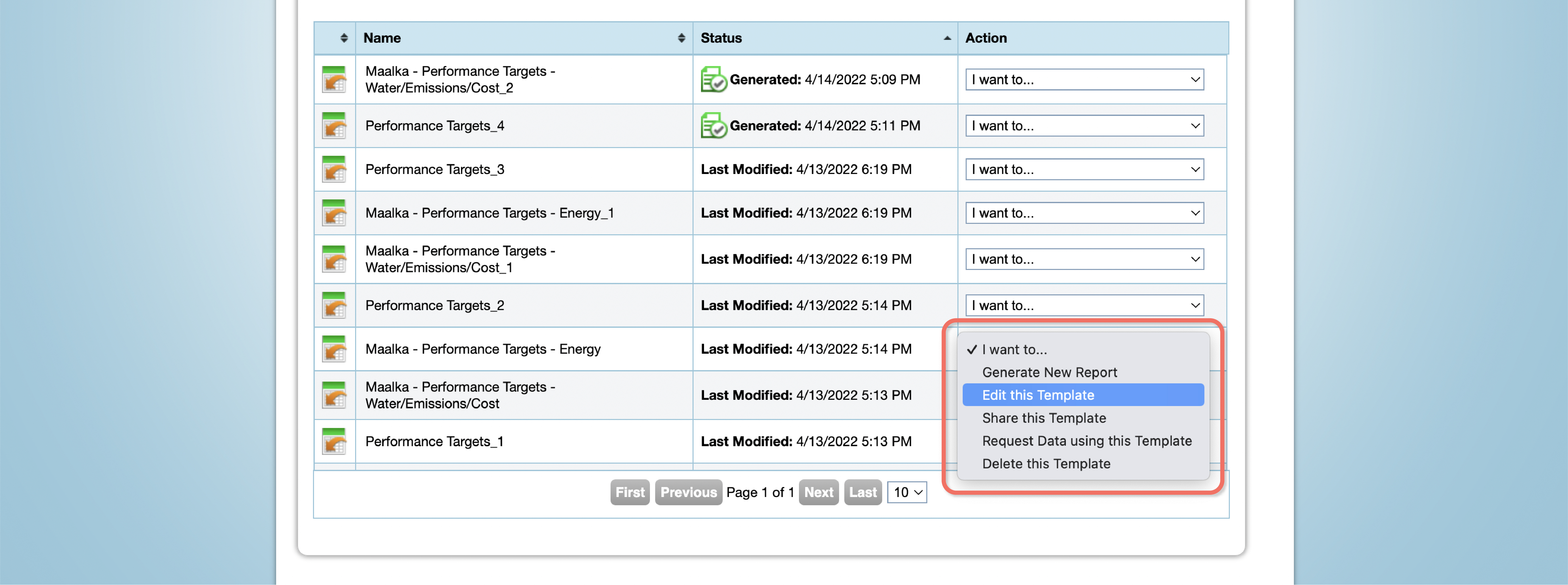Viewport: 1568px width, 585px height.
Task: Click 'Performance Targets_4' name
Action: point(435,126)
